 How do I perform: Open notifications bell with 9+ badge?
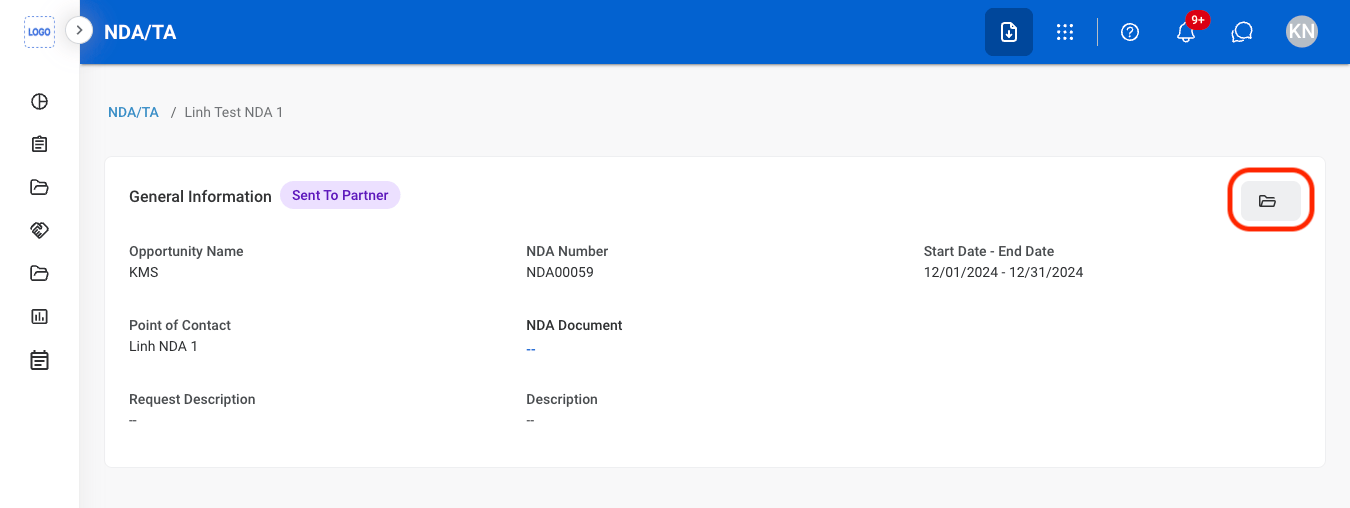coord(1187,32)
